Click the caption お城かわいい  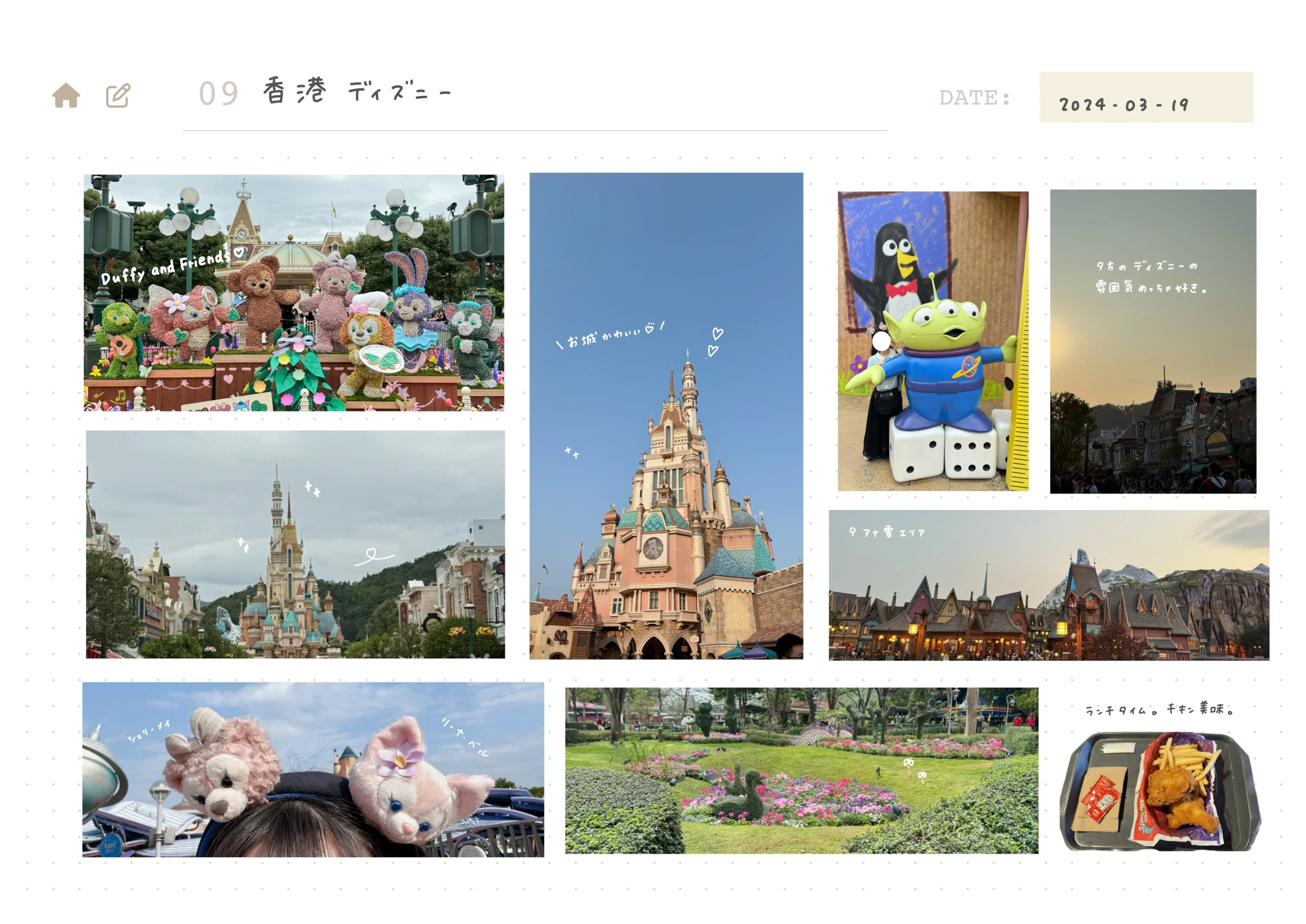pos(610,335)
